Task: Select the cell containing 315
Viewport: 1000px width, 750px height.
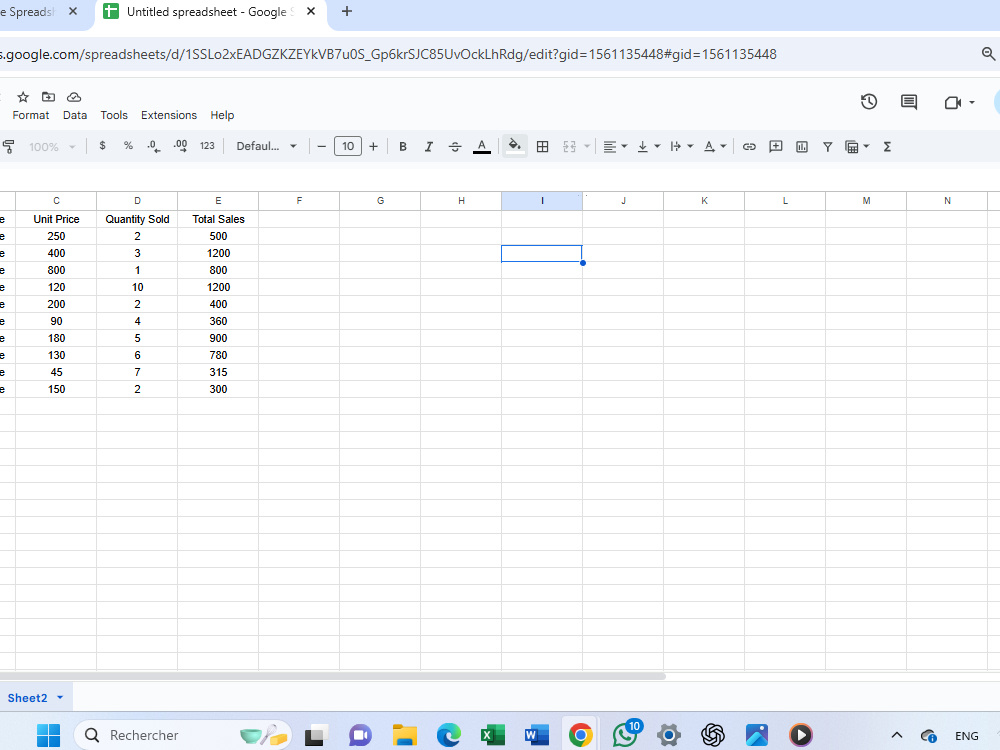Action: pyautogui.click(x=218, y=372)
